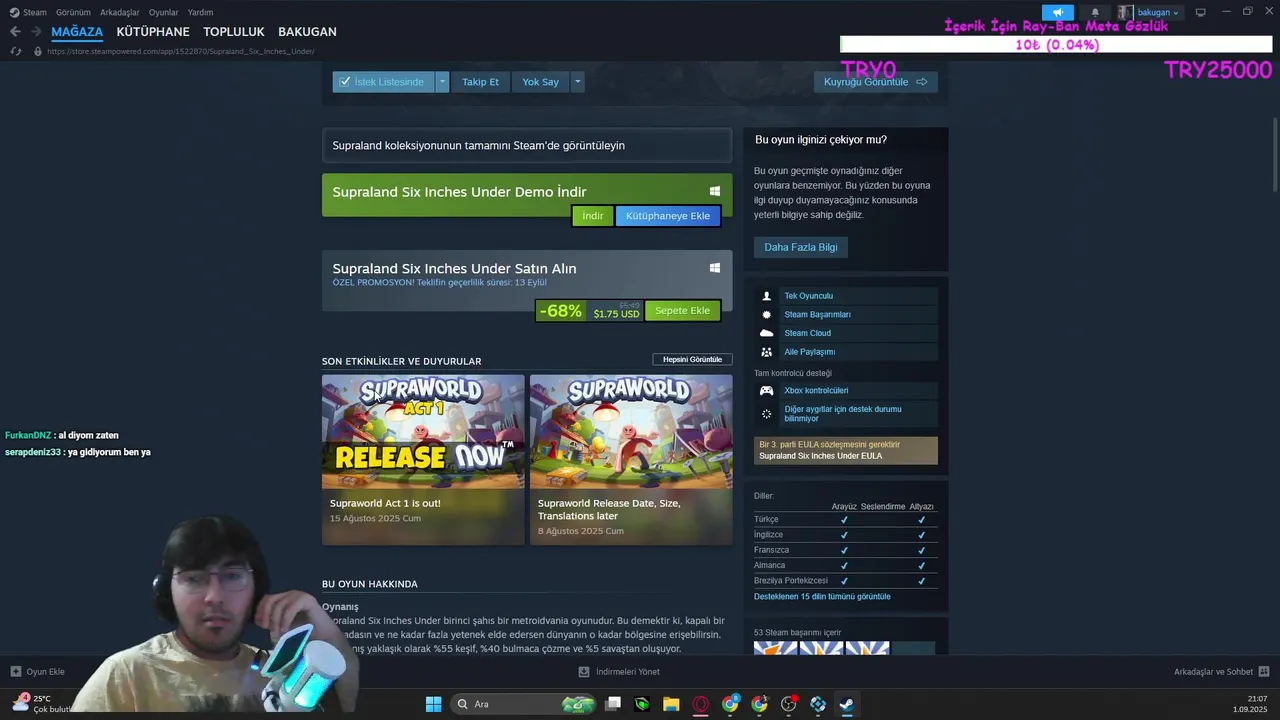
Task: Click the downloads icon near İndirmeleri Yönet
Action: [585, 672]
